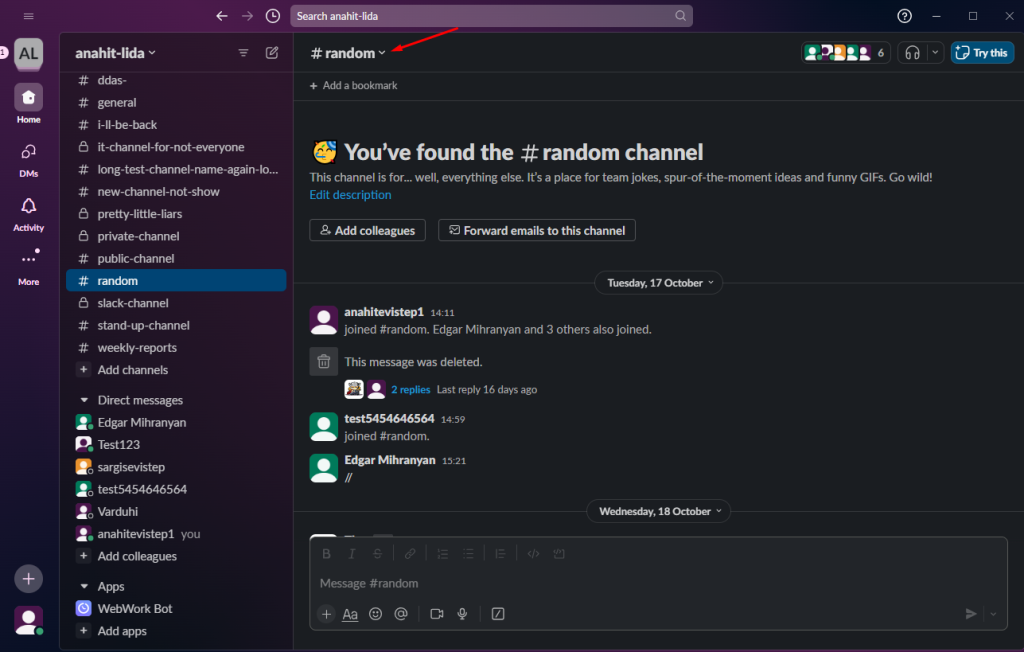Open the #random channel details dropdown
Screen dimensions: 1024x652
click(x=347, y=53)
